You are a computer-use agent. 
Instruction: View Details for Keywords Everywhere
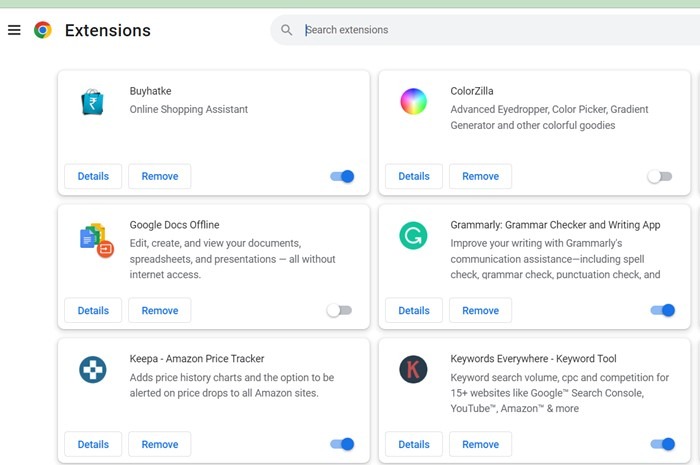414,444
